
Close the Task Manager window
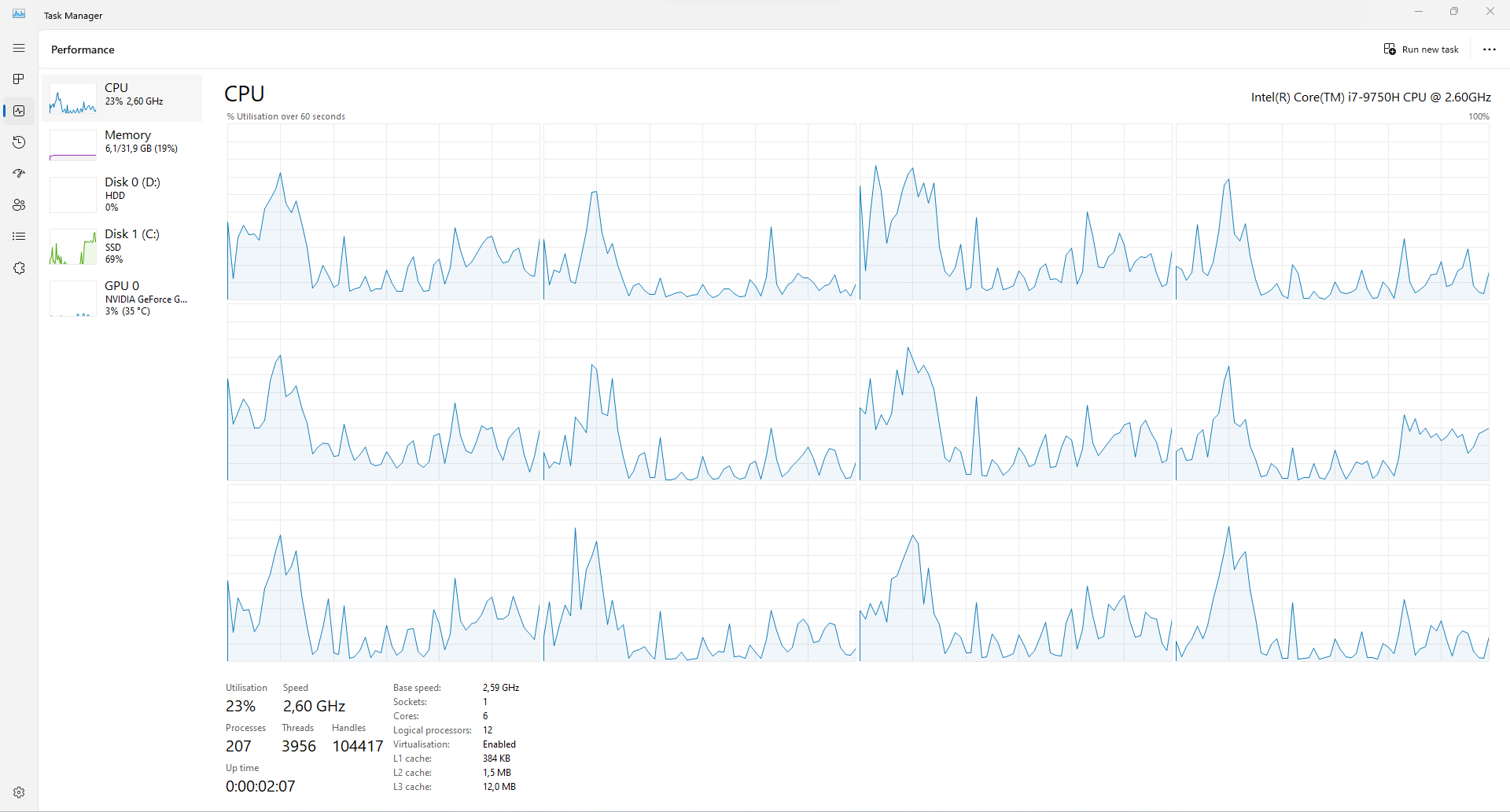[x=1490, y=12]
